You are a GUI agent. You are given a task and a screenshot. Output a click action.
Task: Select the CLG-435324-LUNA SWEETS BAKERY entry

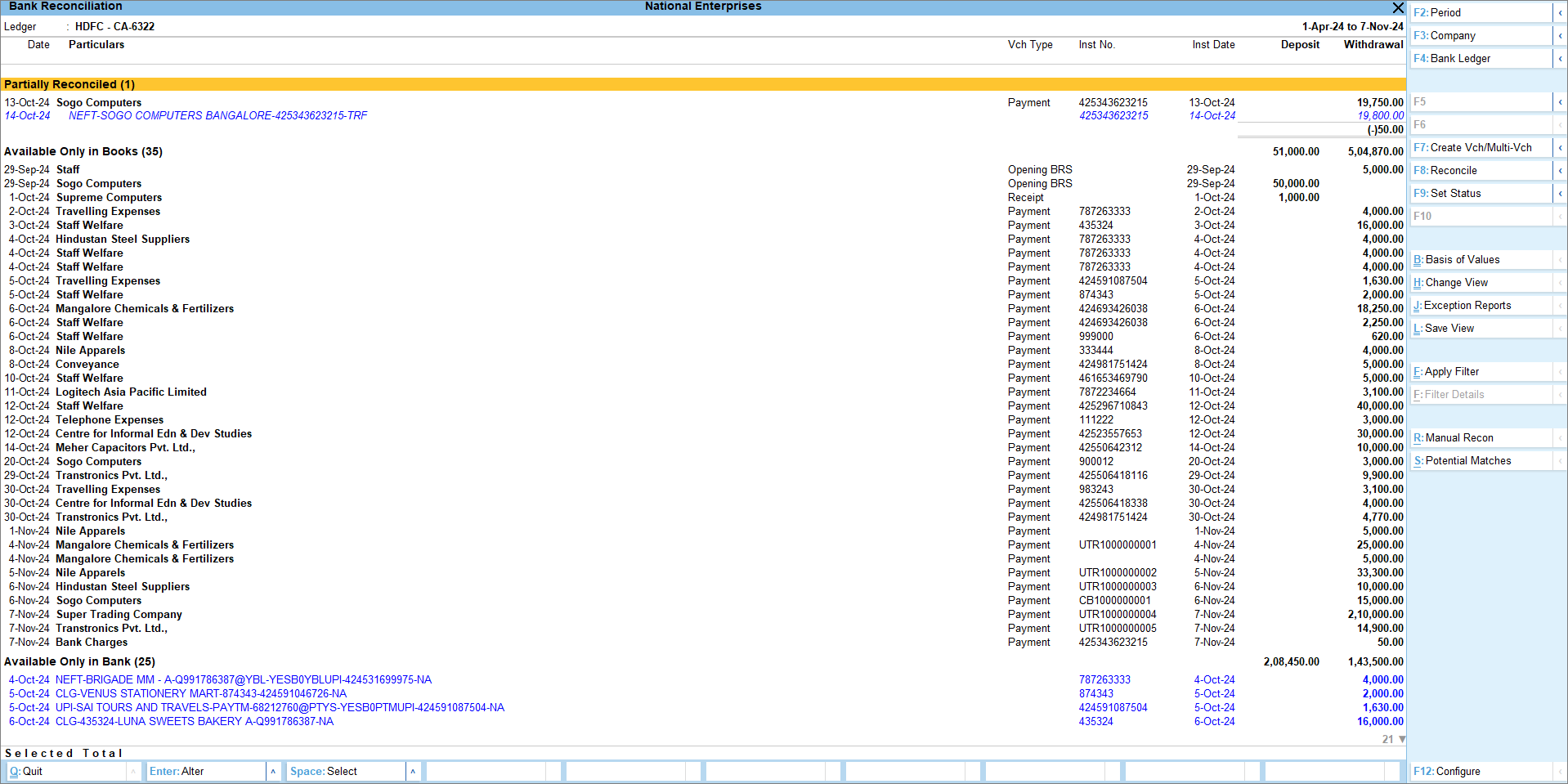tap(703, 721)
